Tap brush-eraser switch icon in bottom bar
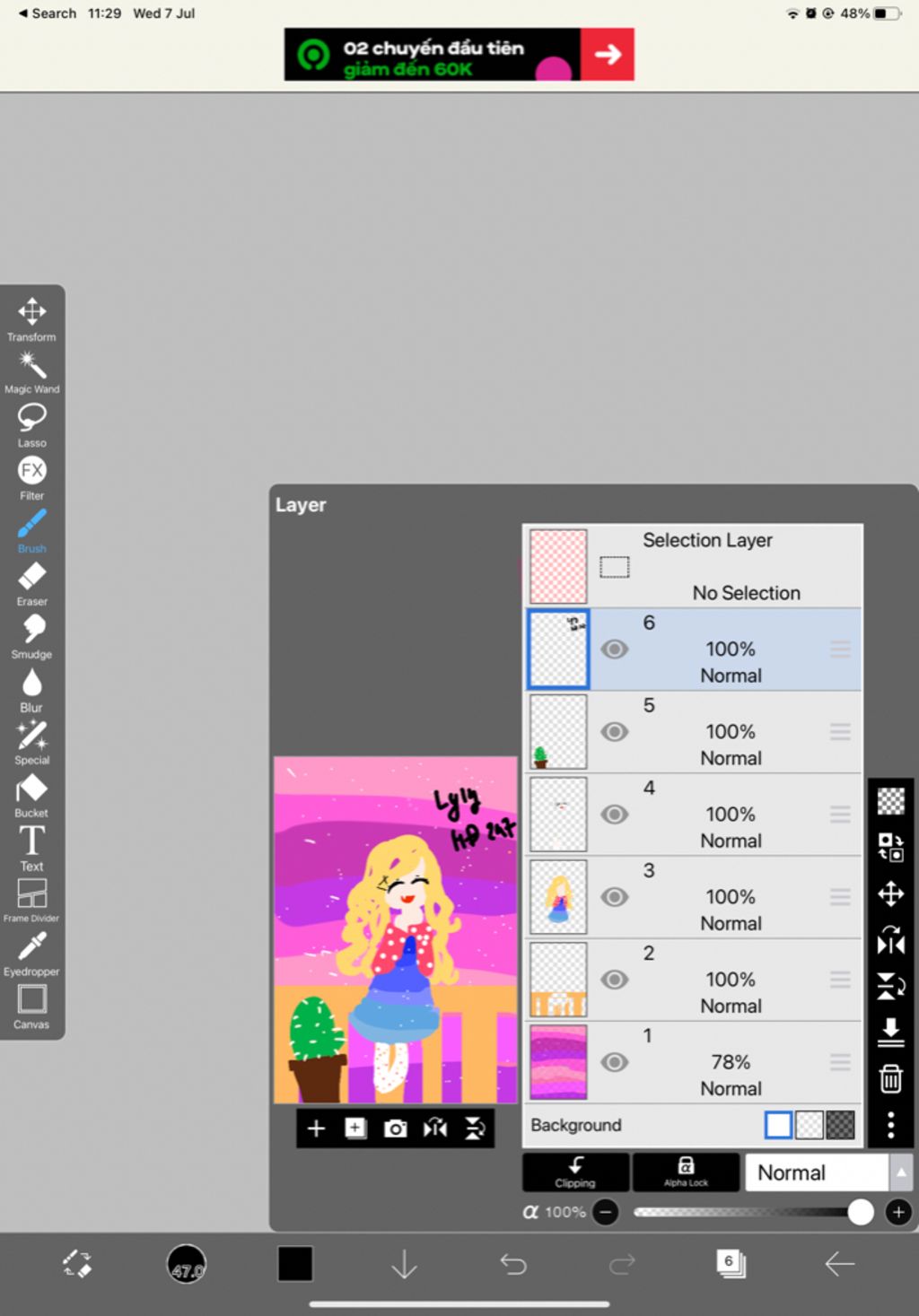 (x=77, y=1264)
